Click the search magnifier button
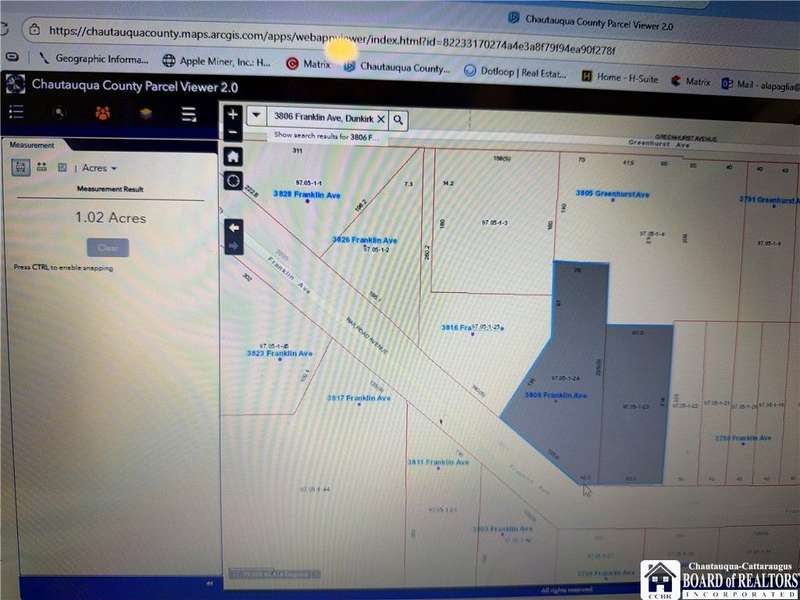This screenshot has width=800, height=600. [x=398, y=119]
